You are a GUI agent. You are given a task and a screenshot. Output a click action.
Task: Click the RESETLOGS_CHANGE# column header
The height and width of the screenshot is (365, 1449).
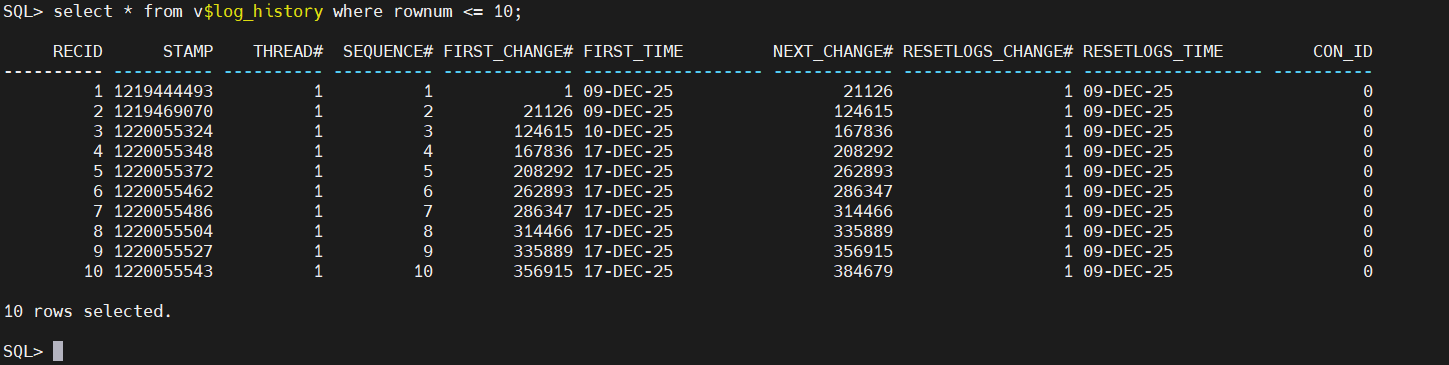988,51
